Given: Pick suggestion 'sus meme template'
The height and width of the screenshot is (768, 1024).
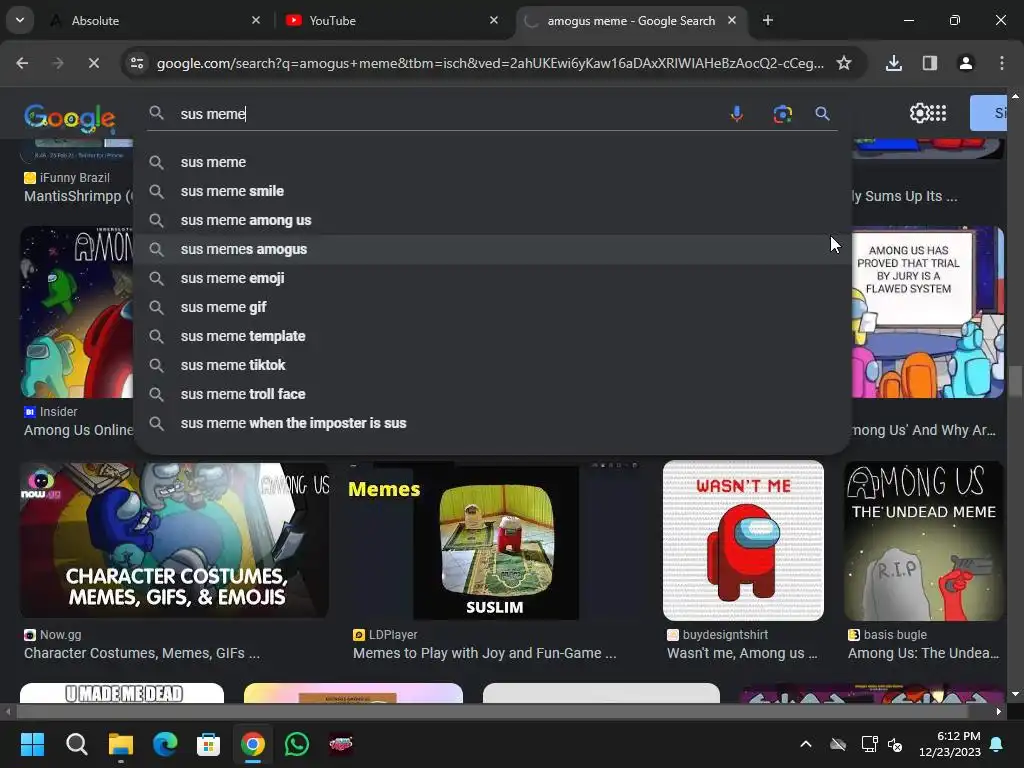Looking at the screenshot, I should point(492,336).
